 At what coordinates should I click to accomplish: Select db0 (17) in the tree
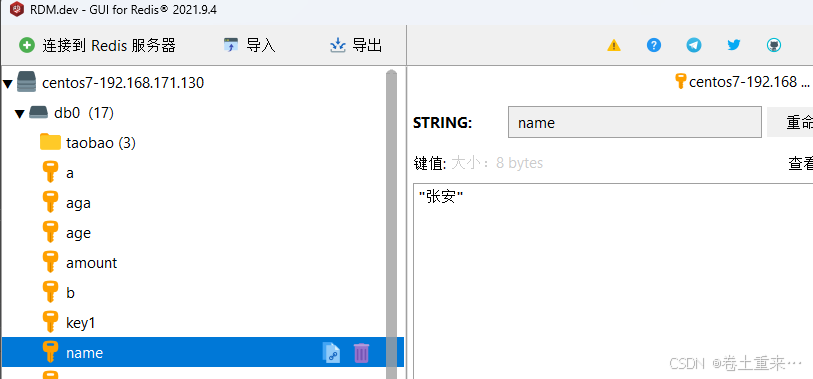click(83, 113)
